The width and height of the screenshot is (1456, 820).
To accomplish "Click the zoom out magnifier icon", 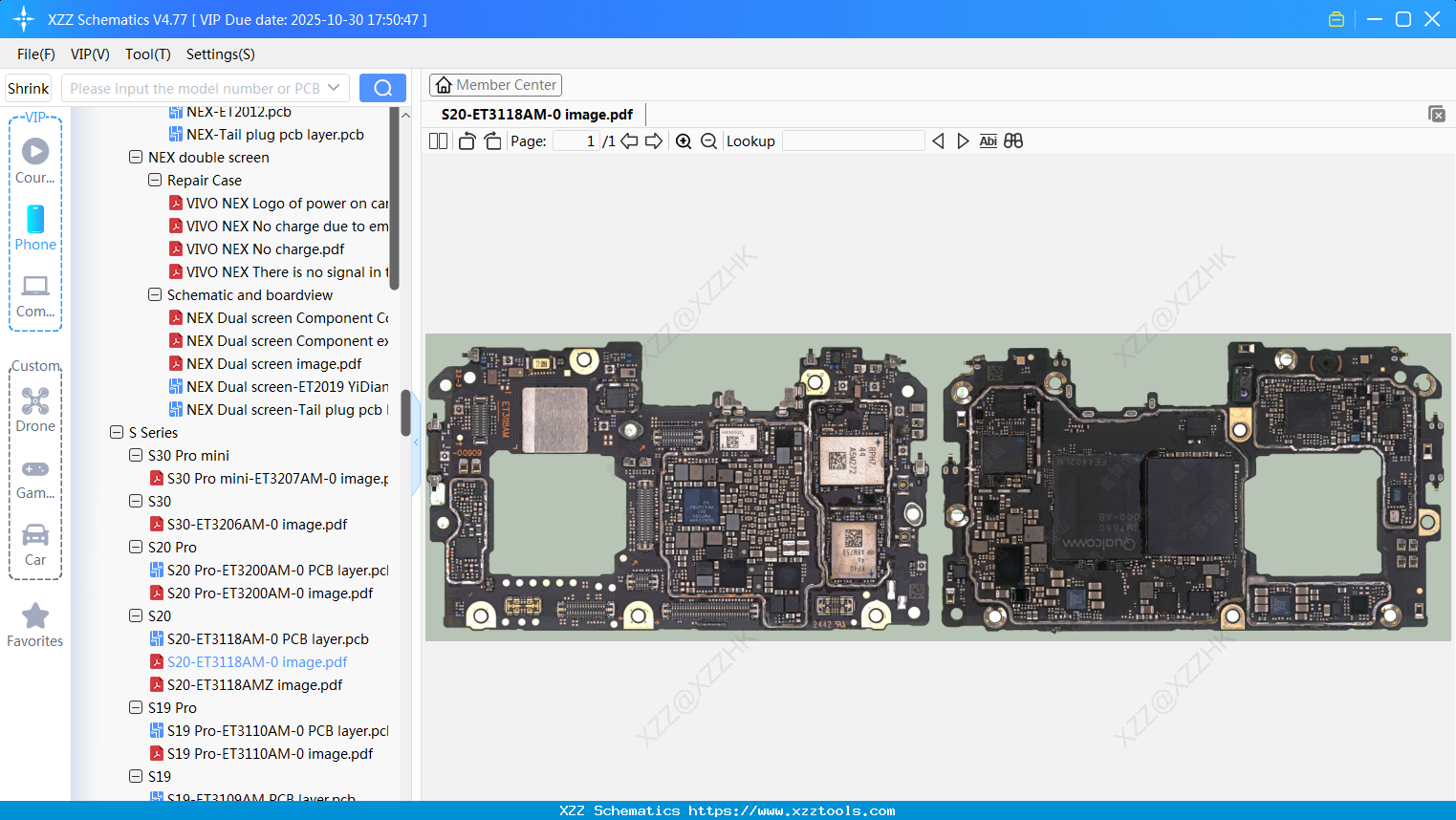I will 708,141.
